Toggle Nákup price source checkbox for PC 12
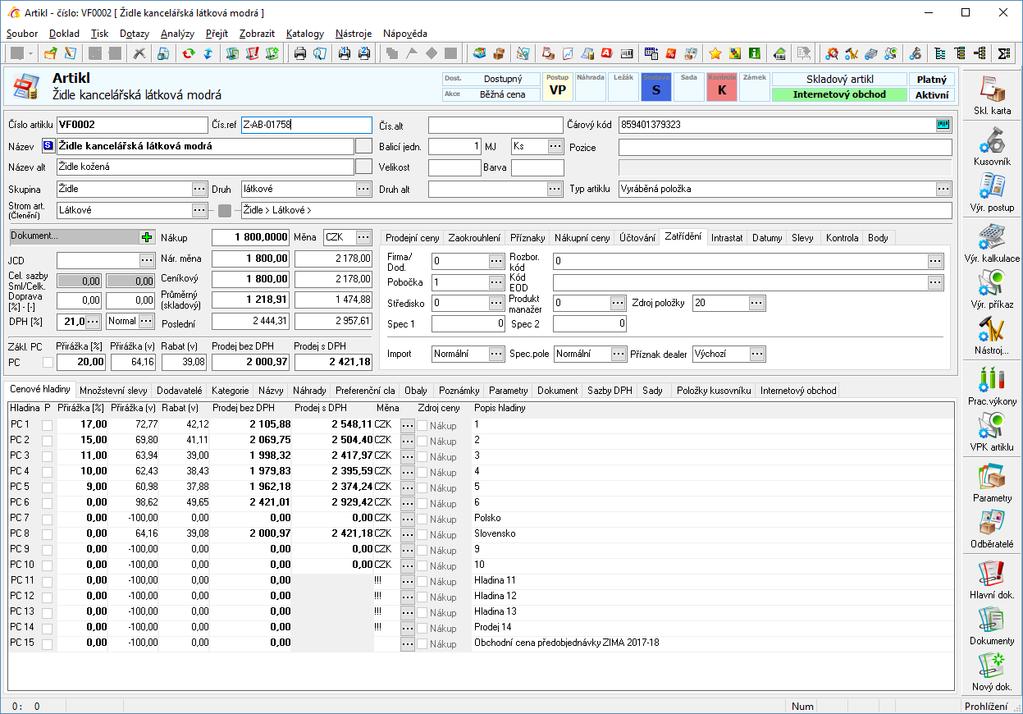The width and height of the screenshot is (1023, 714). tap(423, 597)
